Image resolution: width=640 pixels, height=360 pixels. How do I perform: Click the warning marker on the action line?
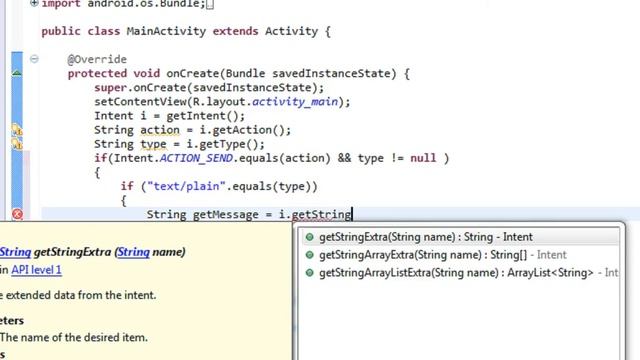click(17, 130)
